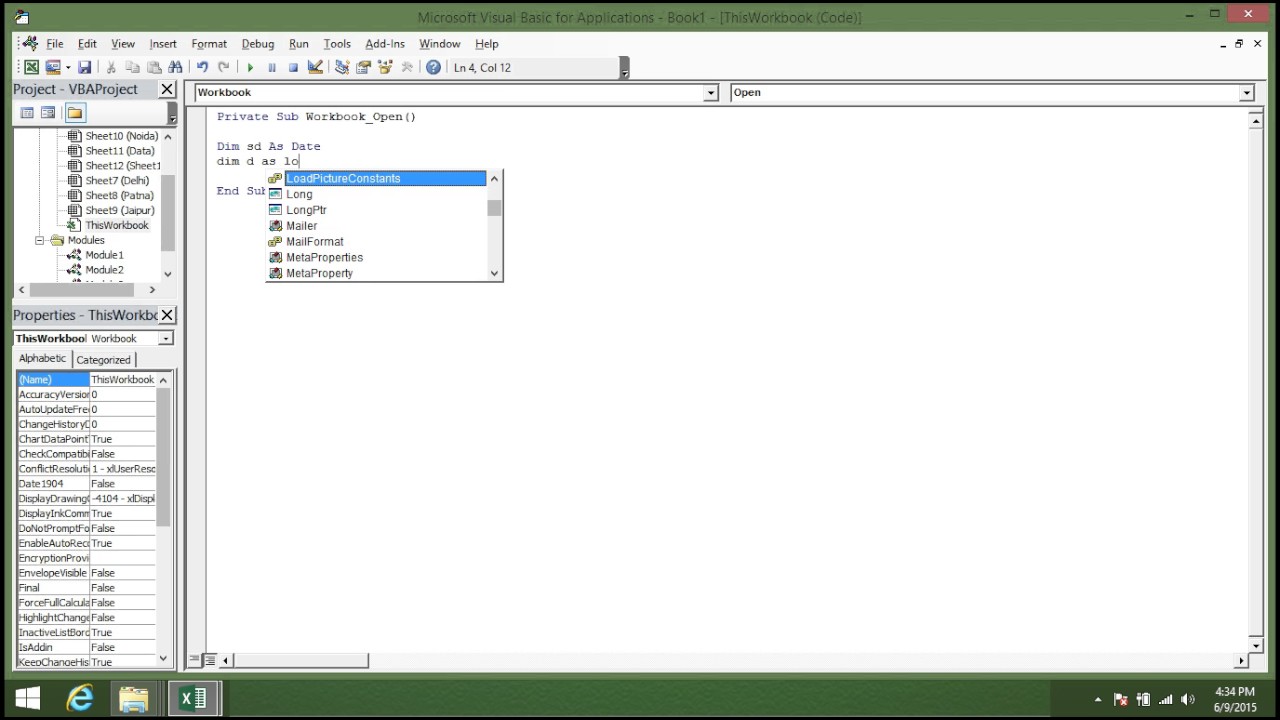Click the Procedure View button at bottom-left of code
Screen dimensions: 1280x720
tap(196, 660)
